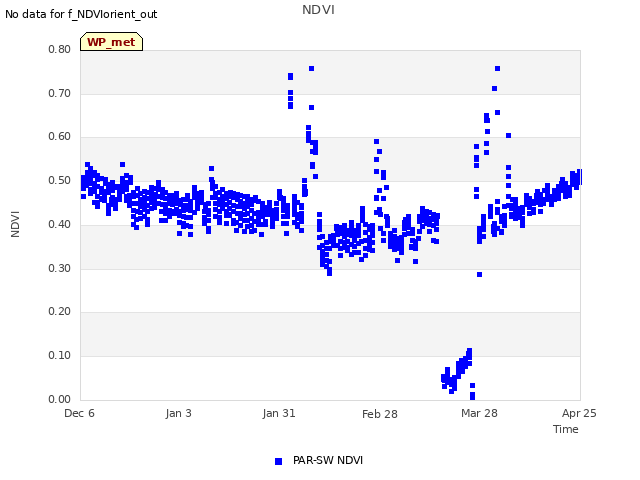Click the 0.80 y-axis tick label
Image resolution: width=640 pixels, height=480 pixels.
pos(60,49)
